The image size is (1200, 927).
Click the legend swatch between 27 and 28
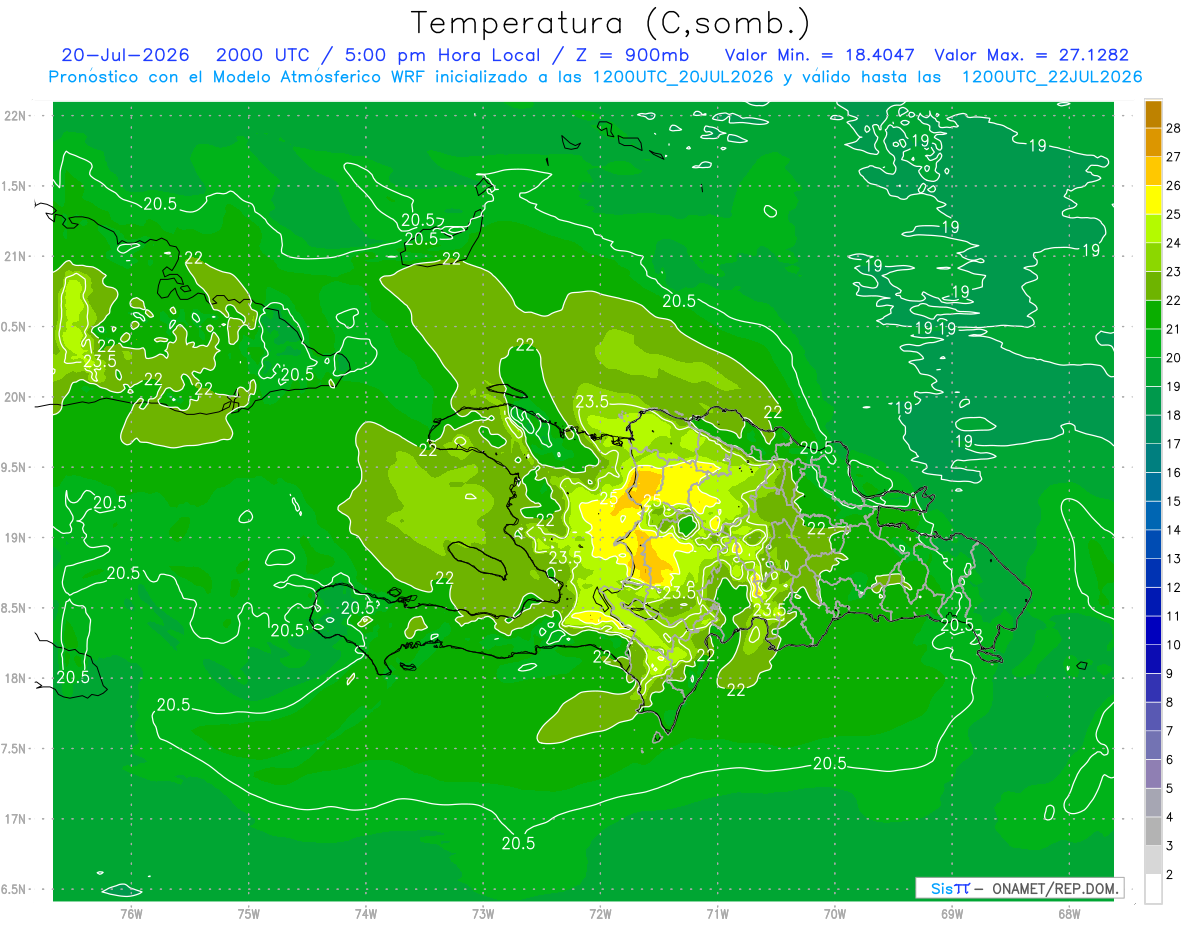click(x=1153, y=142)
